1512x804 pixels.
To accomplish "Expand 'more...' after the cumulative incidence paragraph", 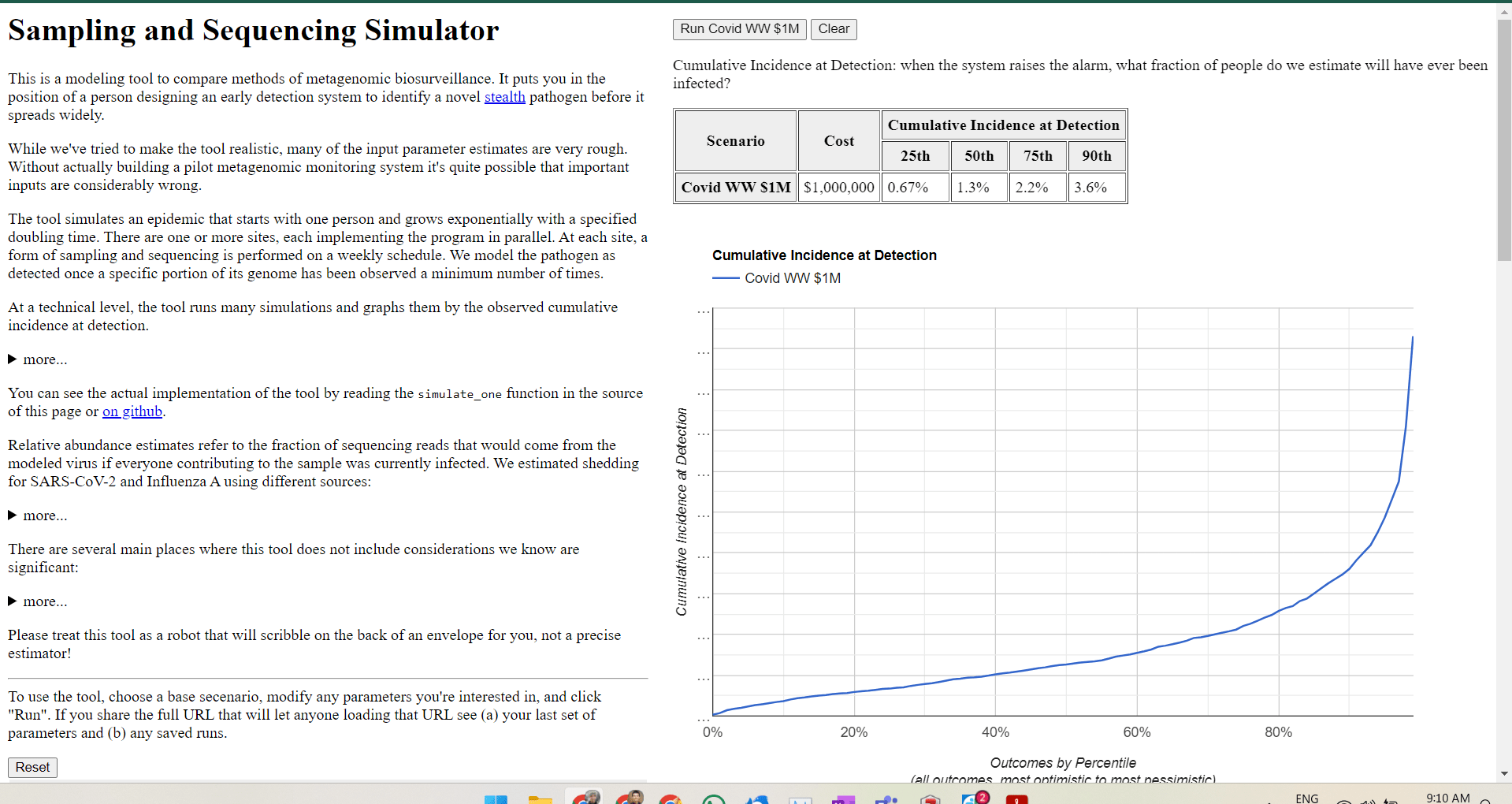I will (38, 359).
